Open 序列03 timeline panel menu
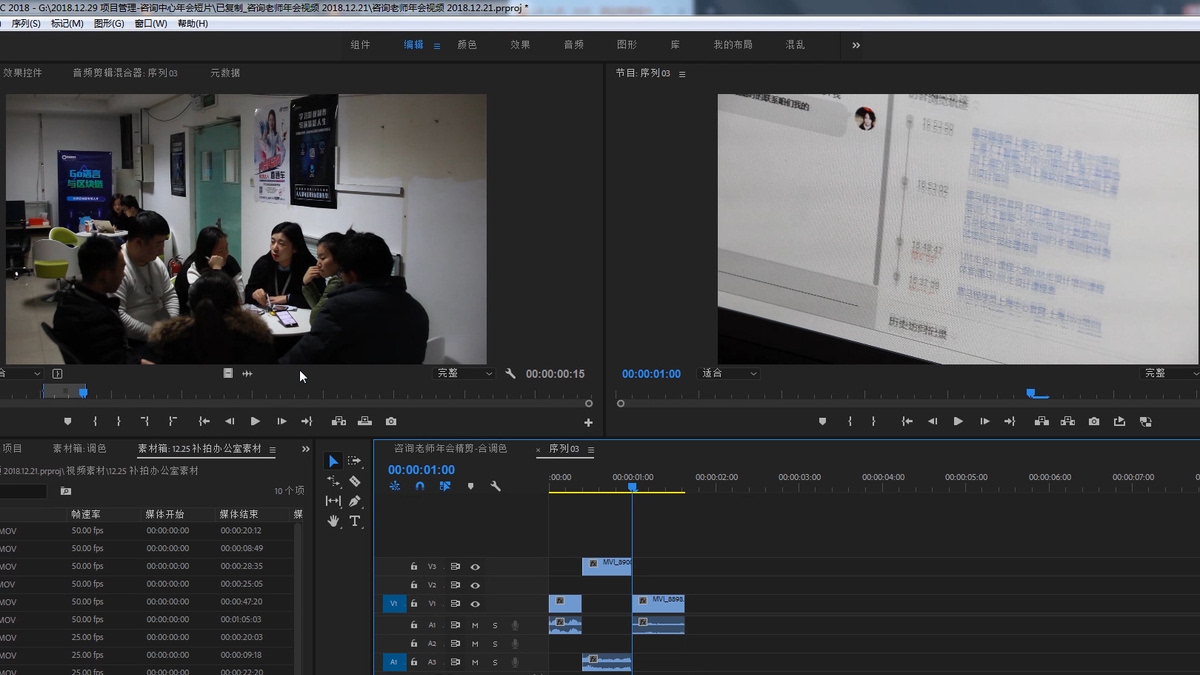This screenshot has height=675, width=1200. (x=591, y=450)
